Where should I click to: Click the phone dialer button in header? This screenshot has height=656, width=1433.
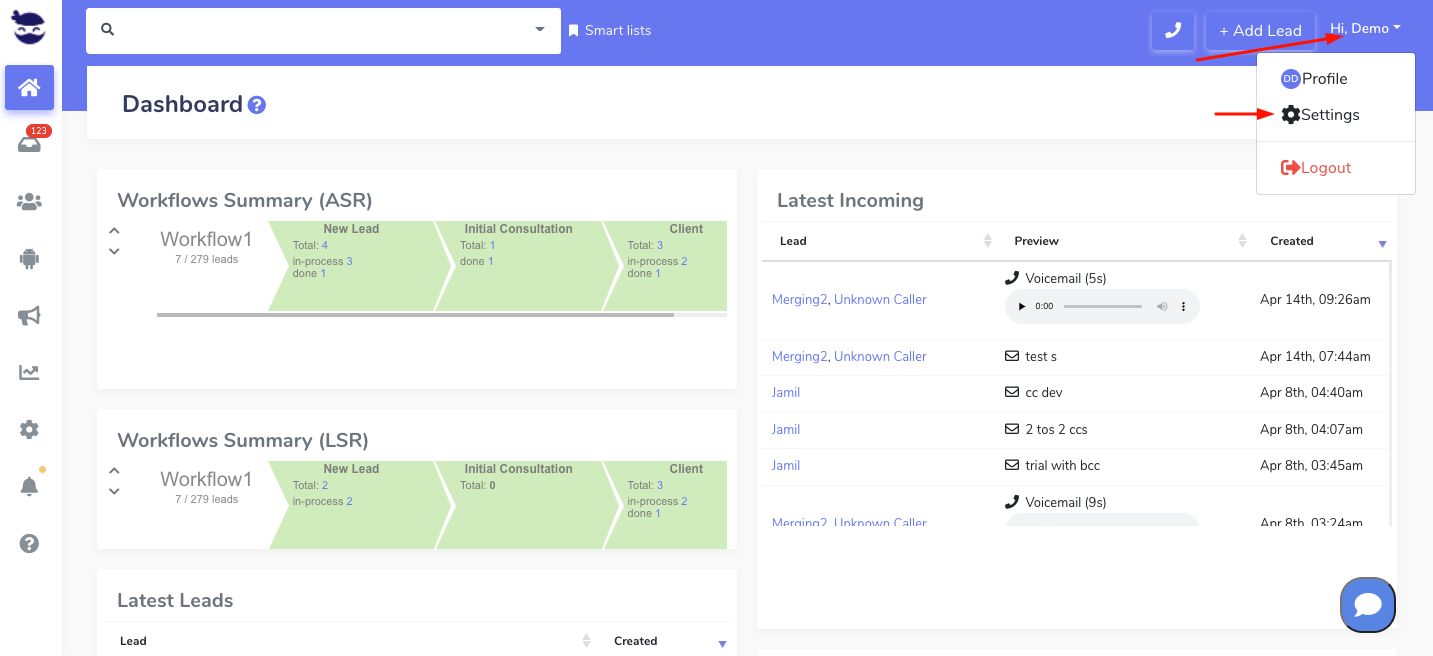point(1173,31)
